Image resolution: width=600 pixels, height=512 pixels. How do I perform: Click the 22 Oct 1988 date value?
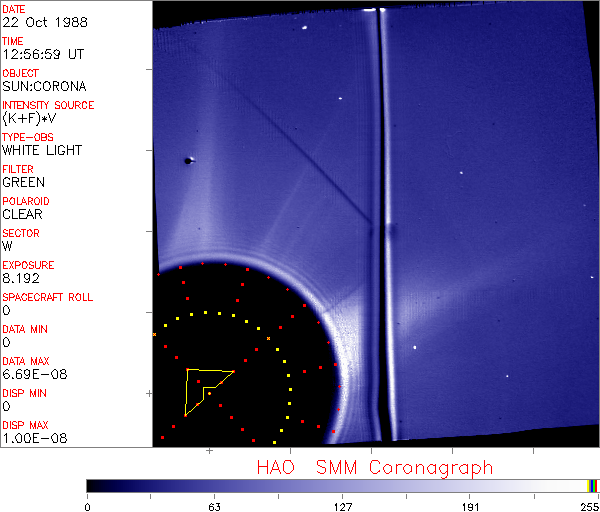[45, 22]
